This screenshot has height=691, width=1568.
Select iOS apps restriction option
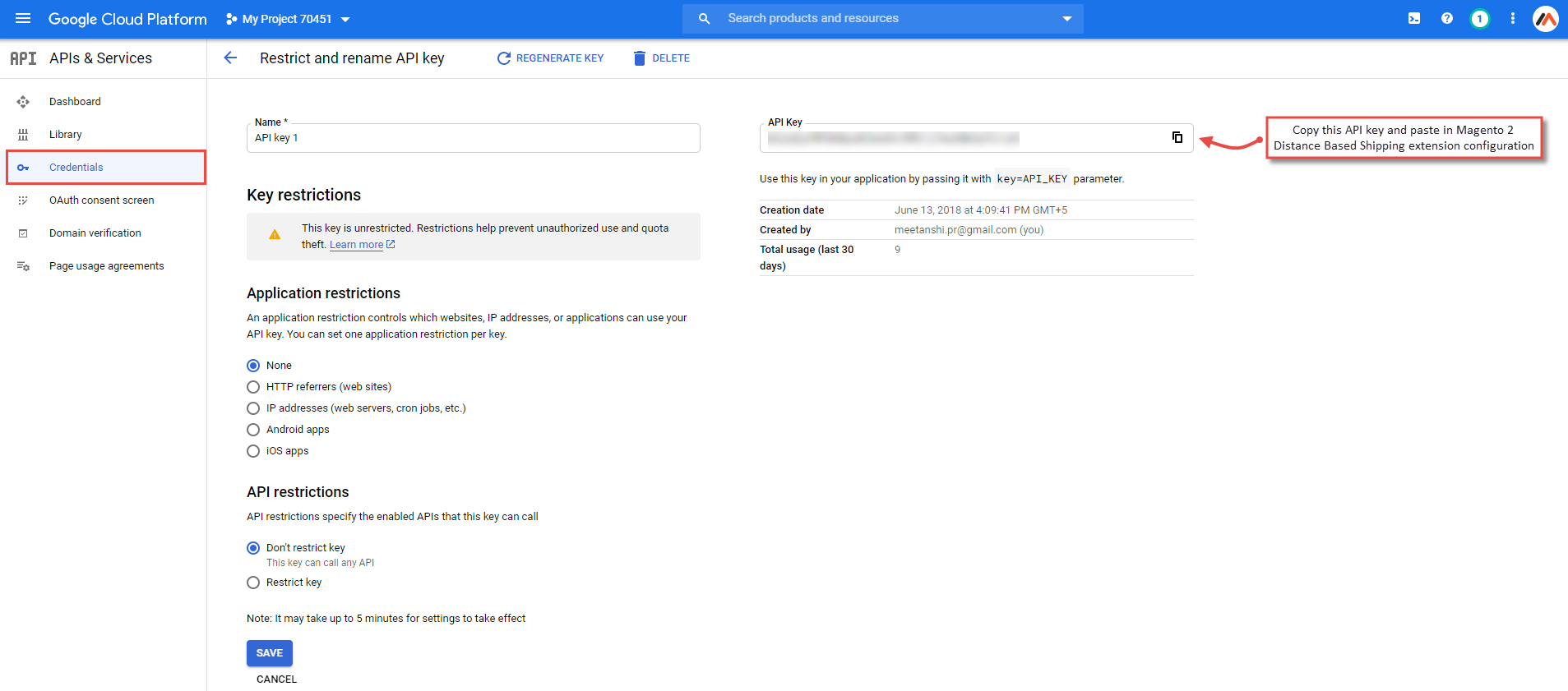253,451
